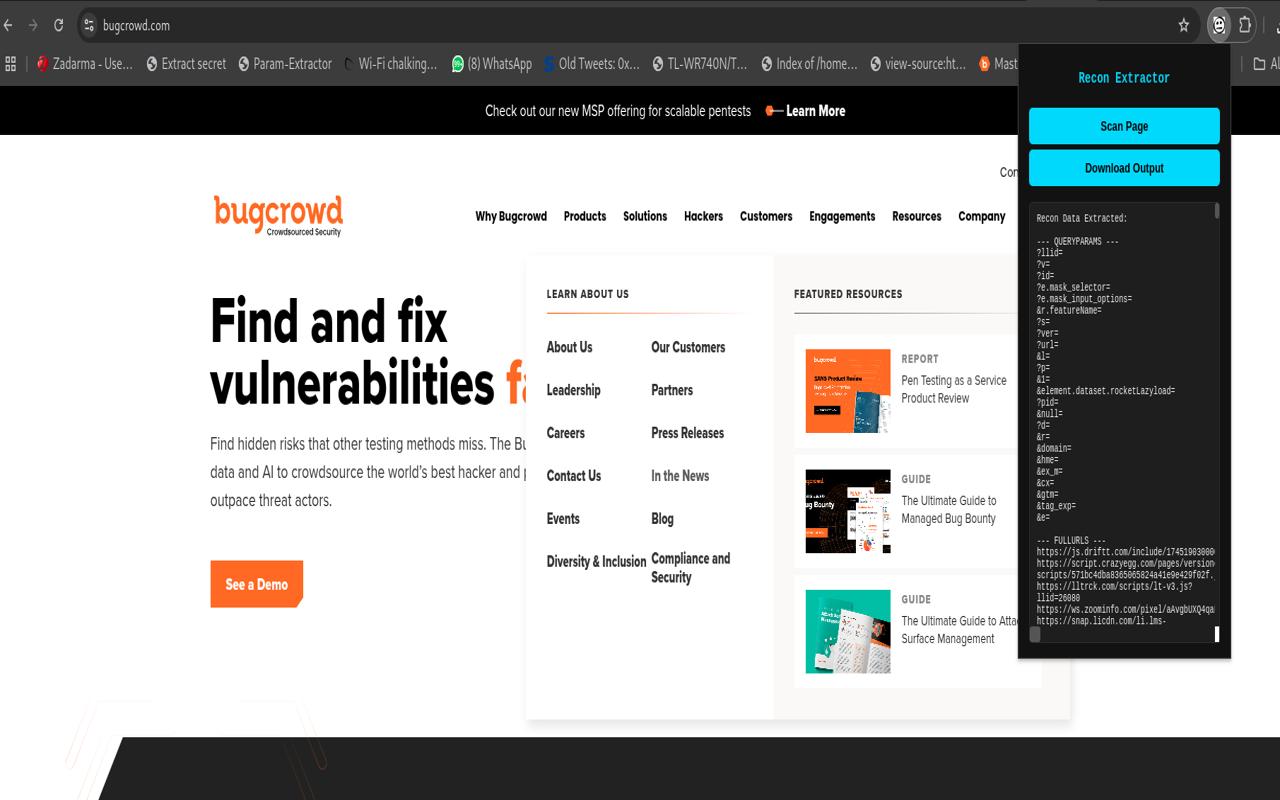Open the Why Bugcrowd navigation menu
The image size is (1280, 800).
click(511, 216)
